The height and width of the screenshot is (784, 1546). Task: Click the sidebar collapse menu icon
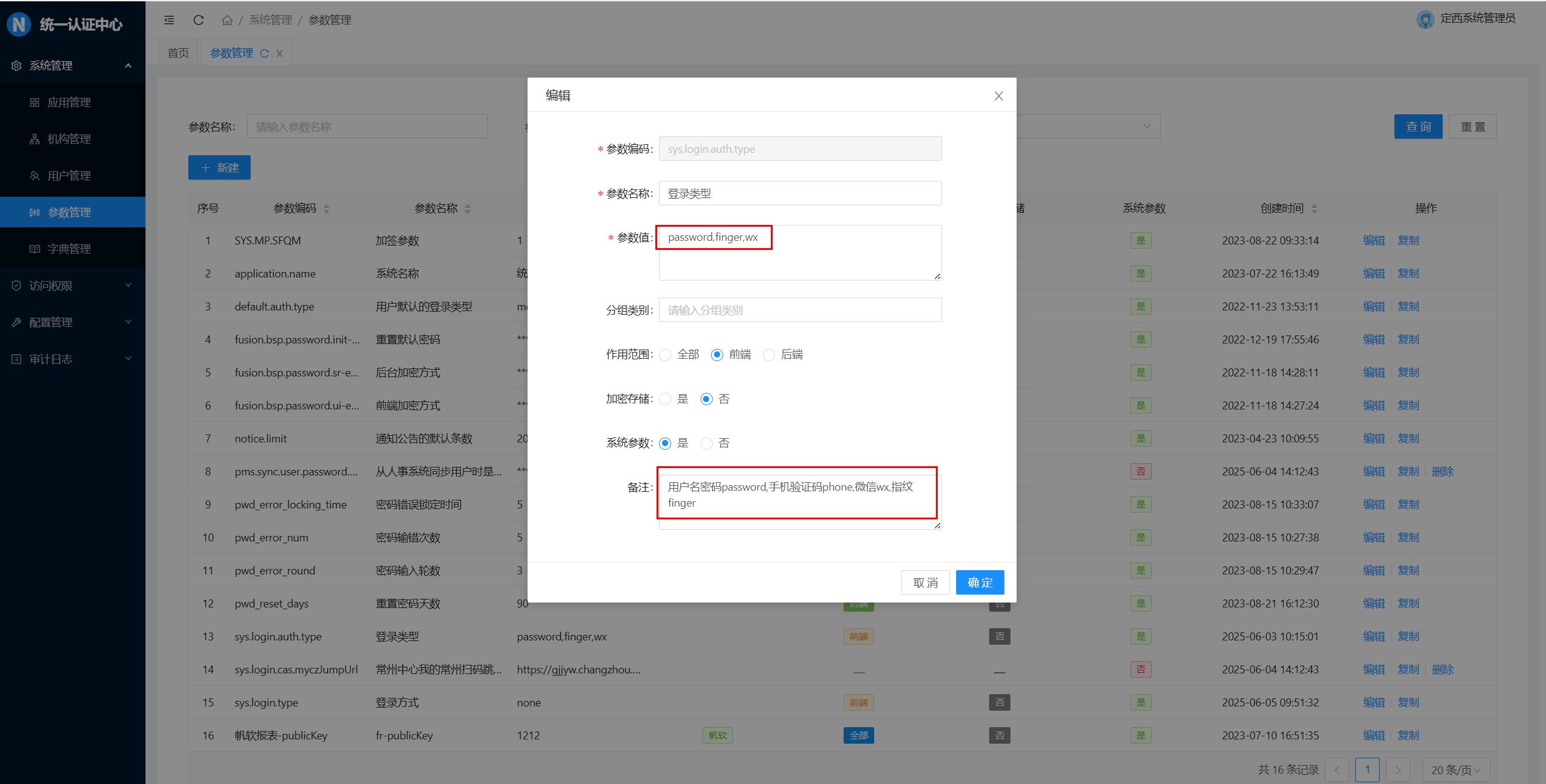pyautogui.click(x=169, y=20)
